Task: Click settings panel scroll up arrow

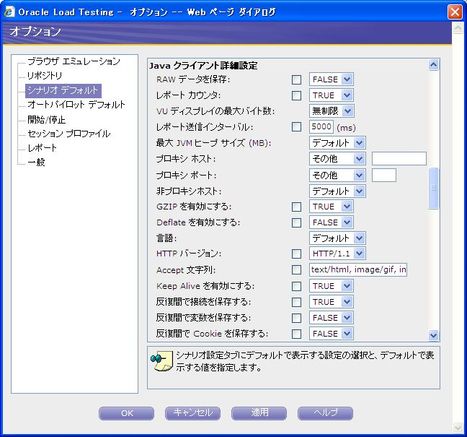Action: pos(433,65)
